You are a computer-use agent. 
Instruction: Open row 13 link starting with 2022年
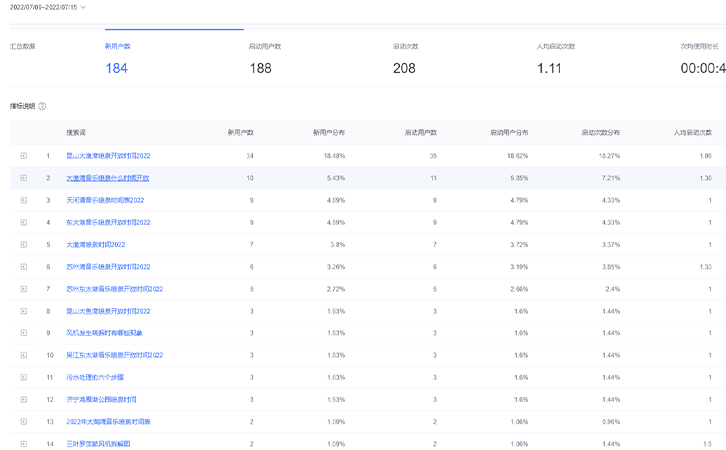108,422
